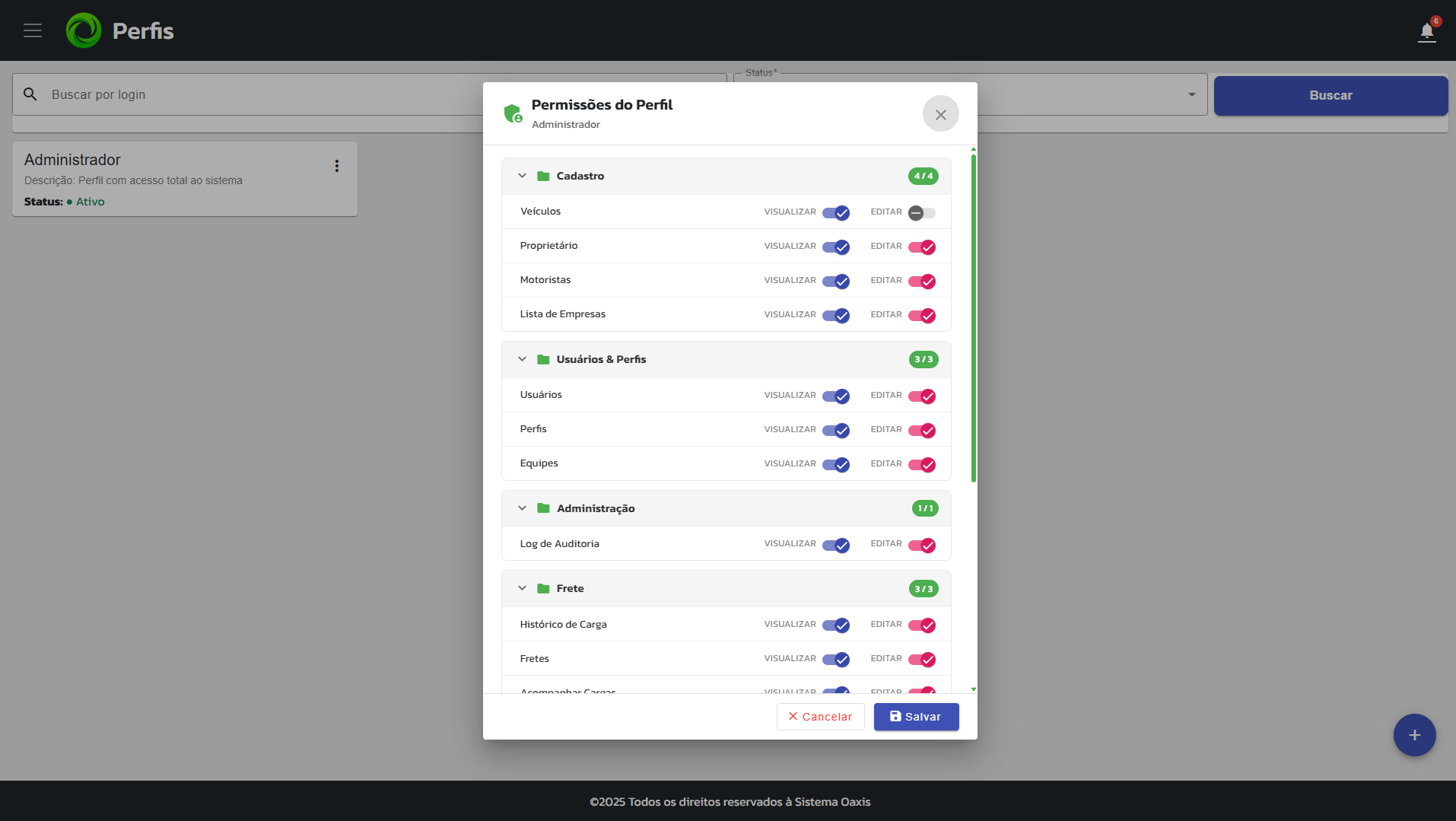Enable Editar toggle for Veículos

coord(921,213)
